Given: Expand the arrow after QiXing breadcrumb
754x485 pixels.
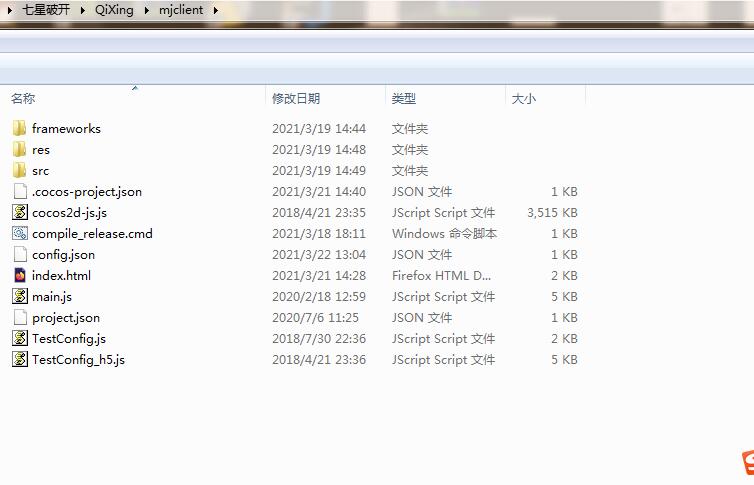Looking at the screenshot, I should pos(147,10).
